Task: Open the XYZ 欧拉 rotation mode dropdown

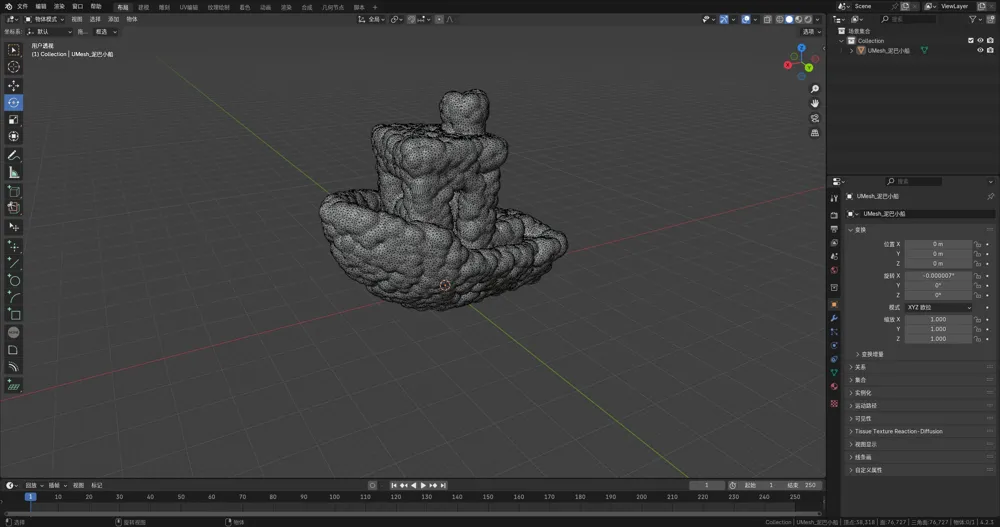Action: pyautogui.click(x=939, y=308)
